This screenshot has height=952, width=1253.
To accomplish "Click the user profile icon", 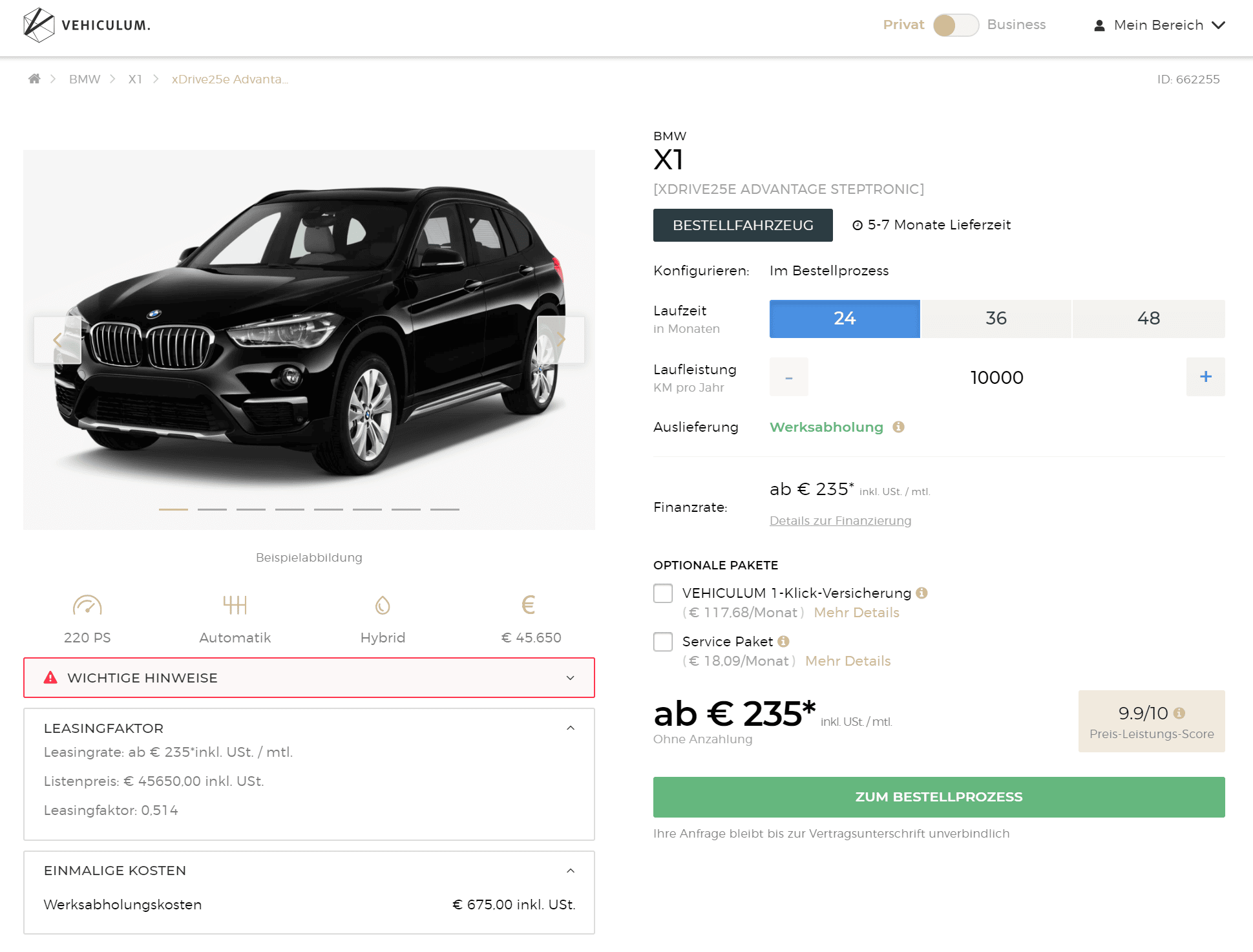I will tap(1099, 25).
